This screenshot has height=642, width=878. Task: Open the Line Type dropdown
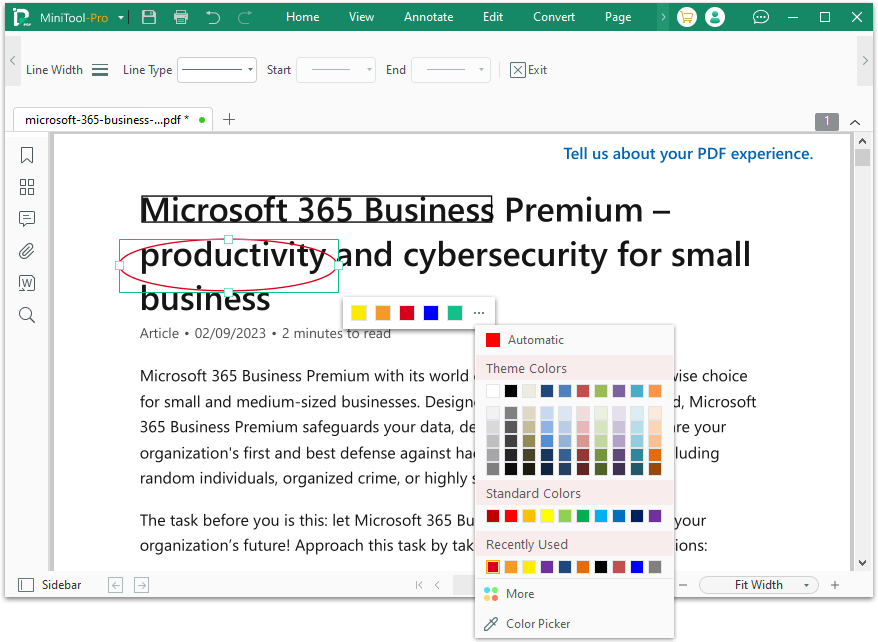click(x=217, y=70)
